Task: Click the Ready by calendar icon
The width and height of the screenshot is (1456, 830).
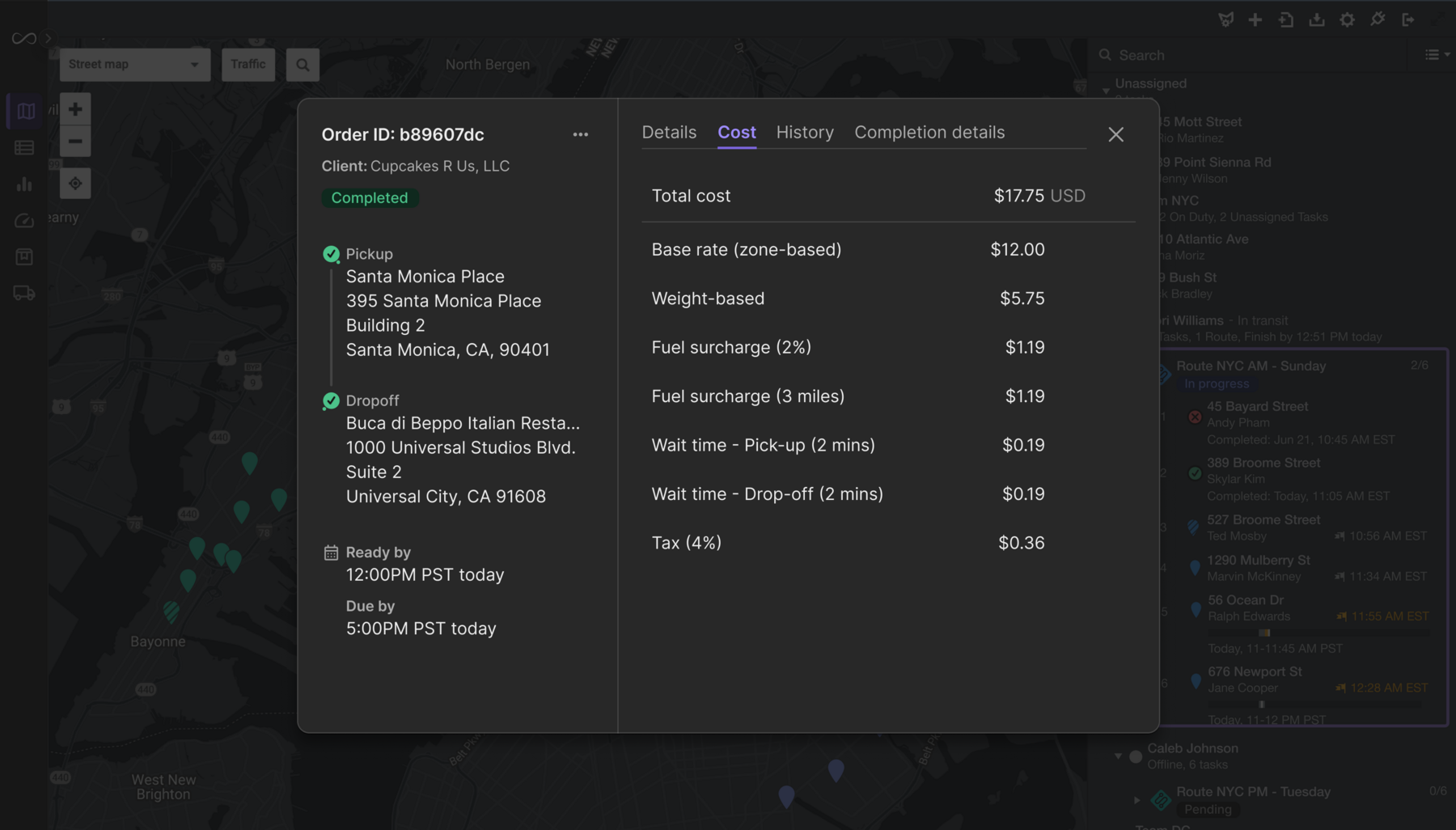Action: point(331,553)
